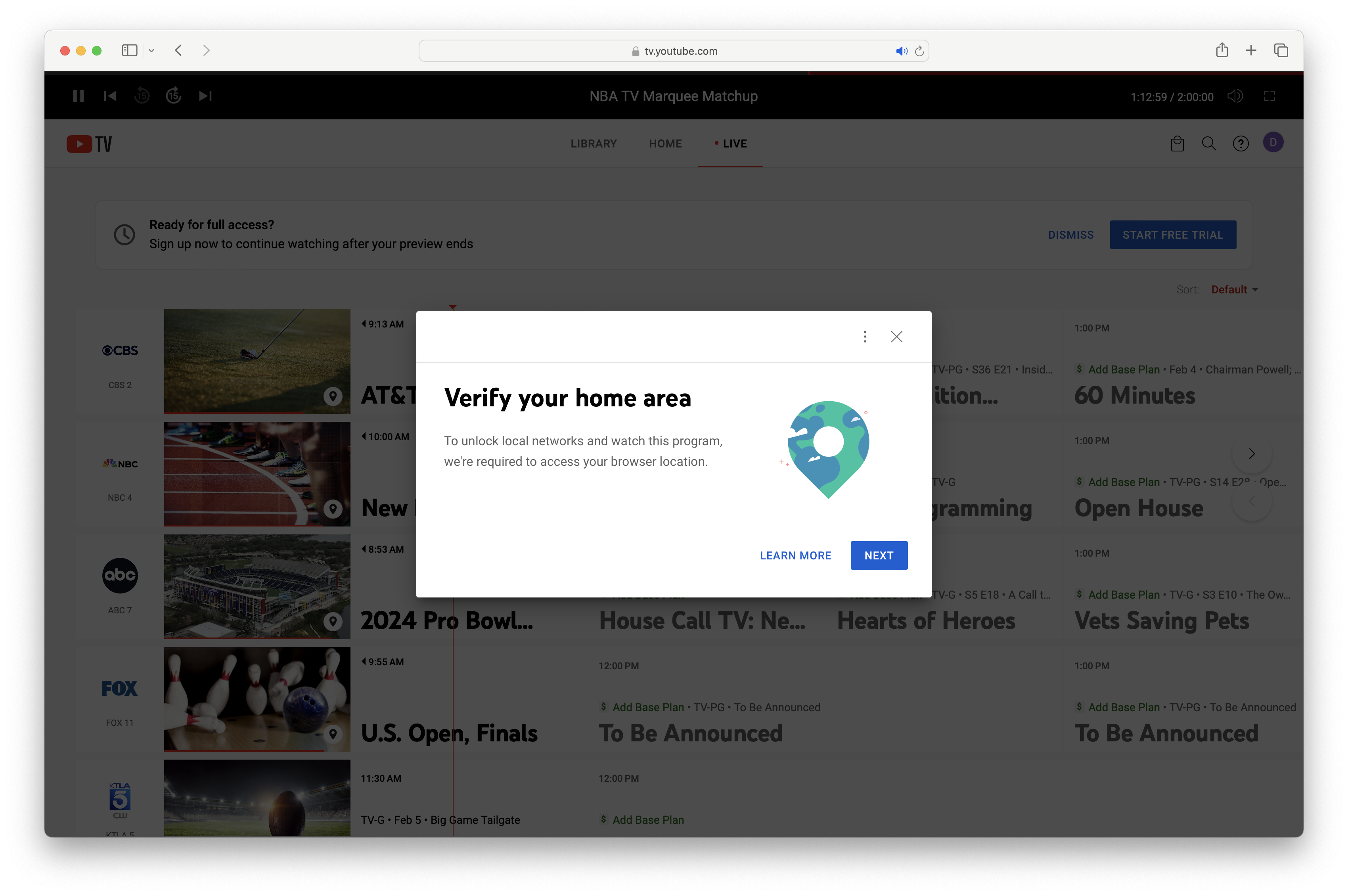
Task: Reload the page in Safari
Action: (x=919, y=51)
